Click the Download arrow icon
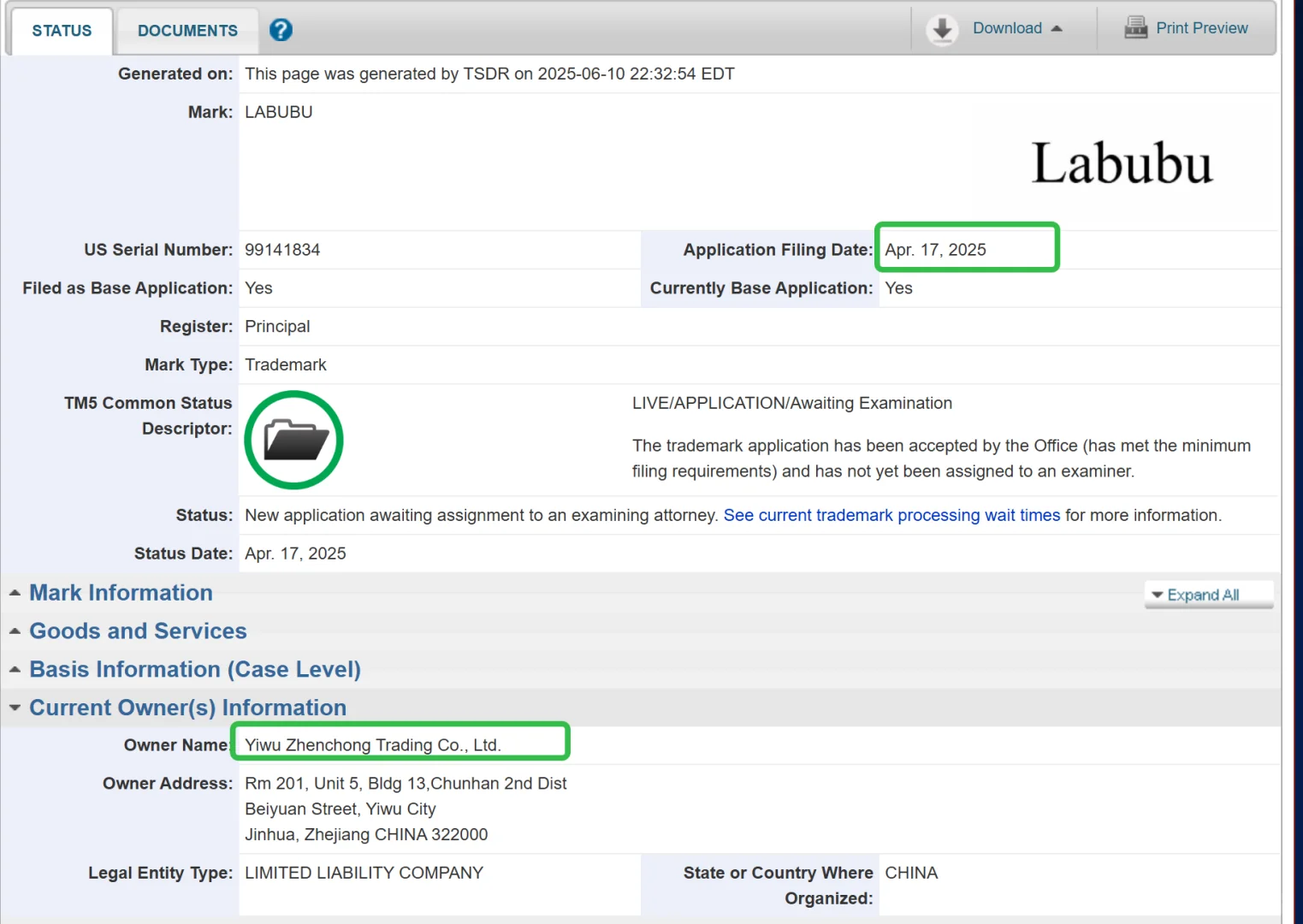1303x924 pixels. coord(942,30)
